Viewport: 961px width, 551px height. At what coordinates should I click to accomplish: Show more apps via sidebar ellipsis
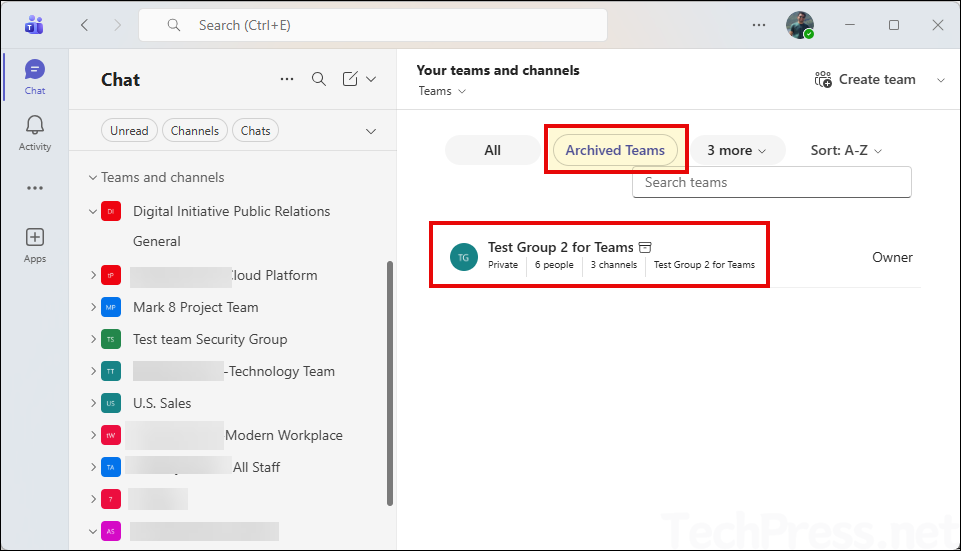click(34, 188)
